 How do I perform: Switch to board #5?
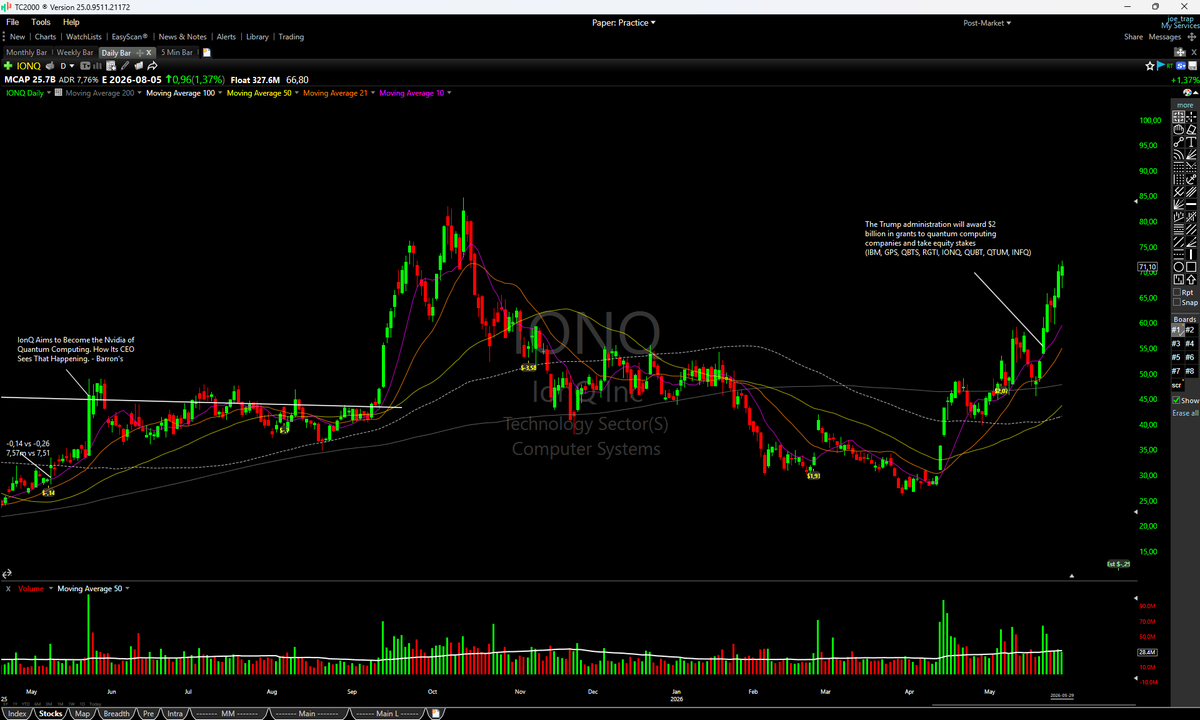click(x=1178, y=357)
